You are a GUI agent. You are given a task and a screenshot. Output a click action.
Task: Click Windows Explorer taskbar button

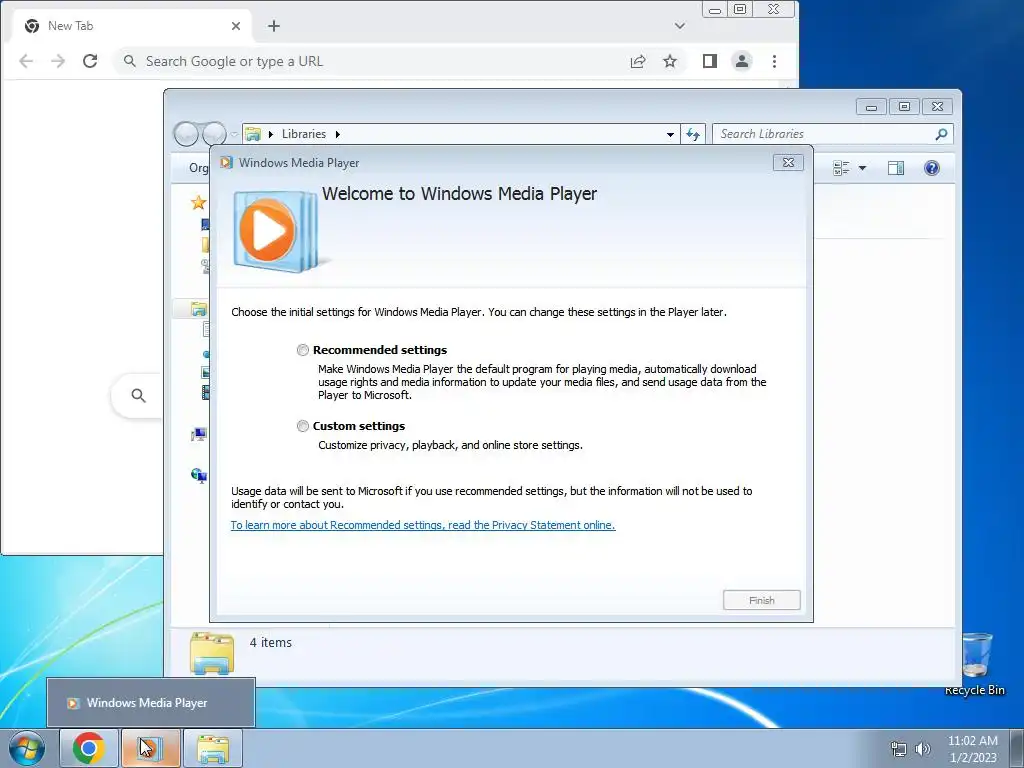tap(213, 748)
